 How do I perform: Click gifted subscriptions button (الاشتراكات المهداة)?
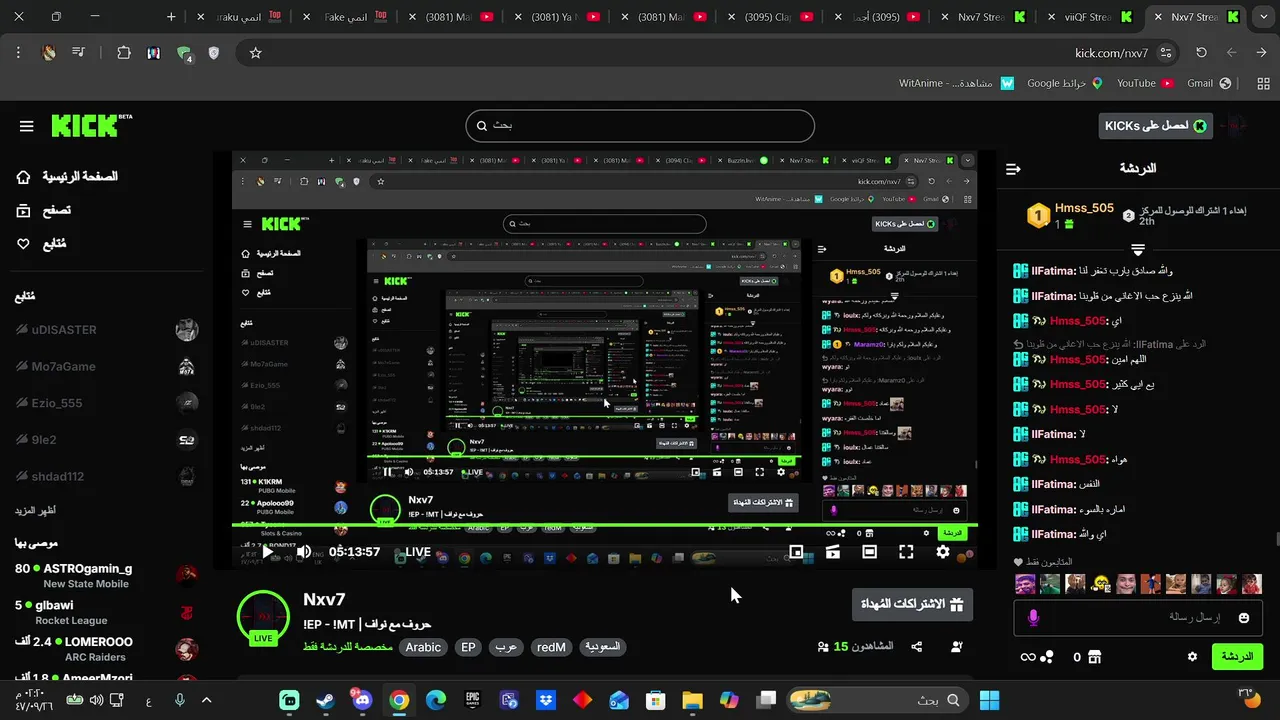pyautogui.click(x=912, y=604)
